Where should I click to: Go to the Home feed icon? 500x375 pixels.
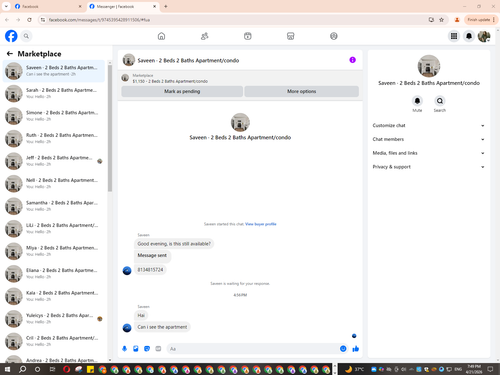tap(161, 36)
